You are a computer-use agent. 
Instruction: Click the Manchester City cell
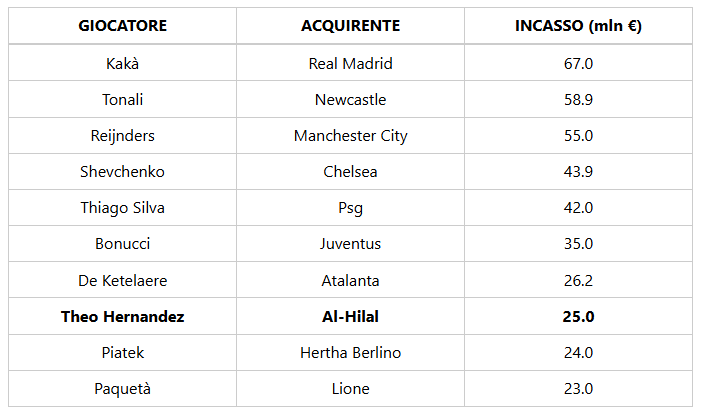[350, 136]
